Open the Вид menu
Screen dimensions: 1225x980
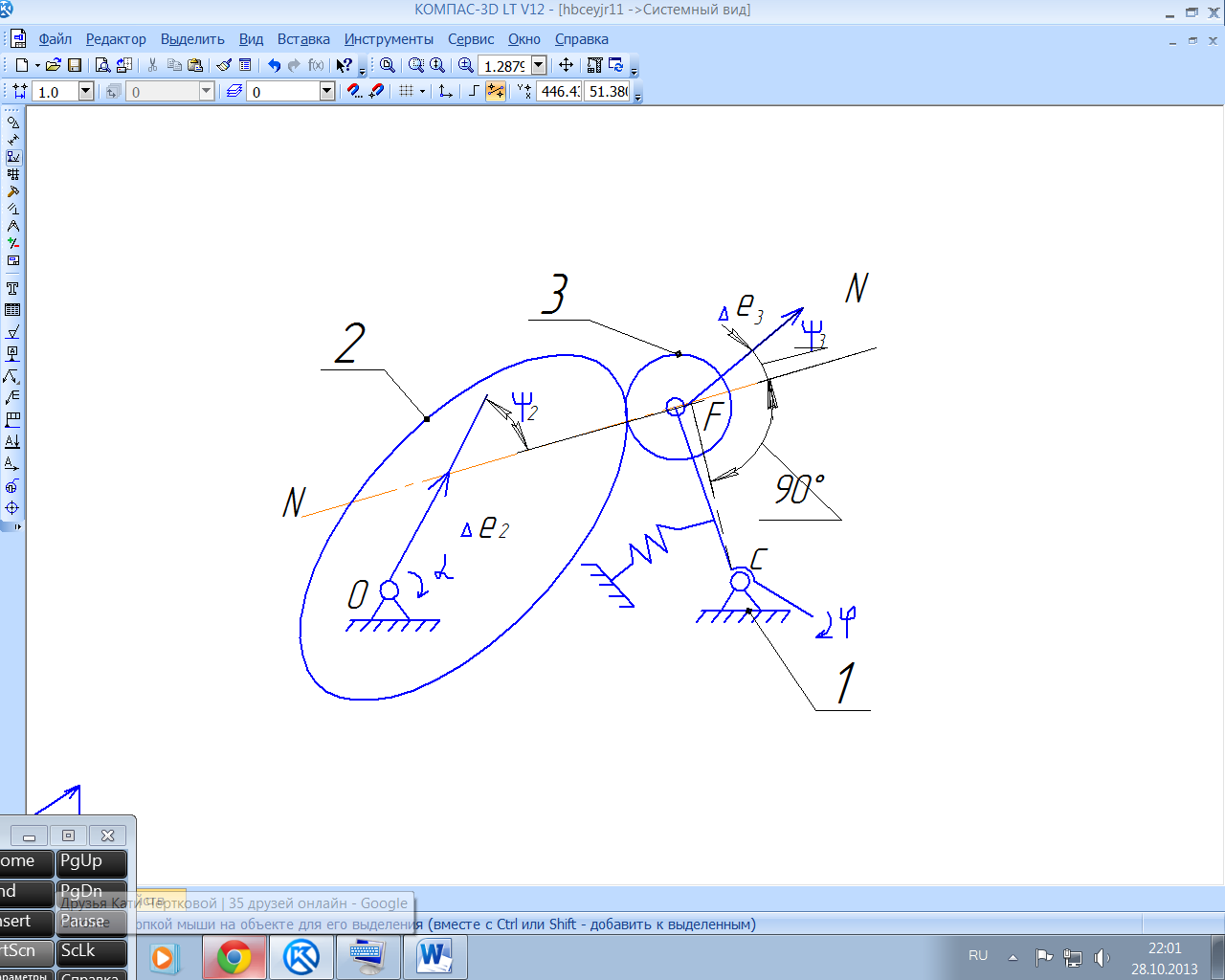(251, 39)
